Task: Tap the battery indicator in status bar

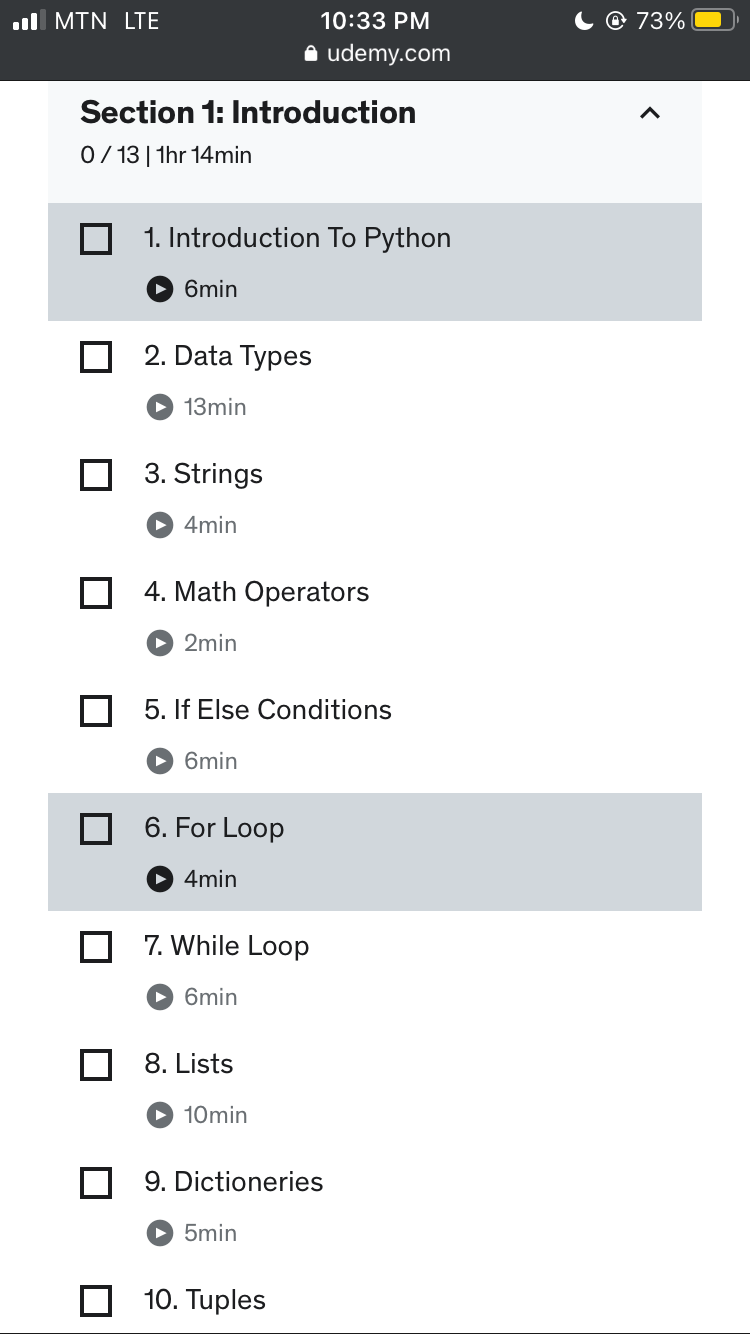Action: pyautogui.click(x=714, y=20)
